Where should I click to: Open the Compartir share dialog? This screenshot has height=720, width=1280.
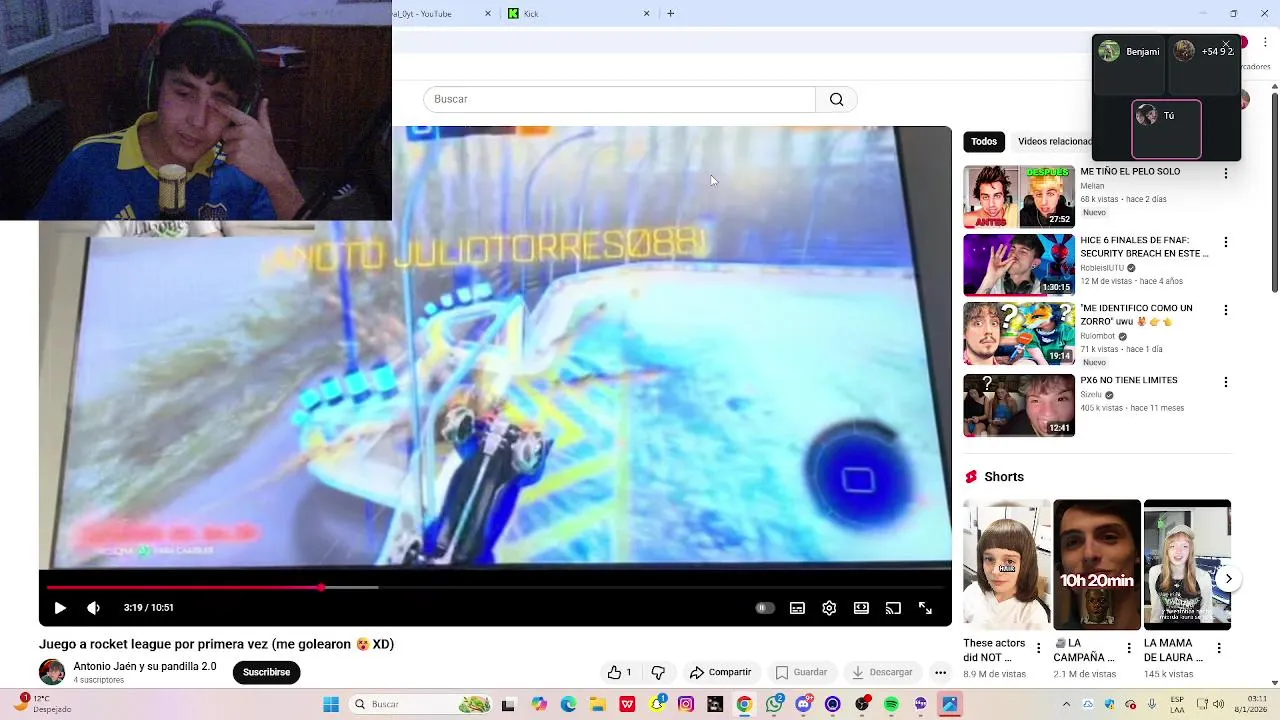tap(721, 672)
